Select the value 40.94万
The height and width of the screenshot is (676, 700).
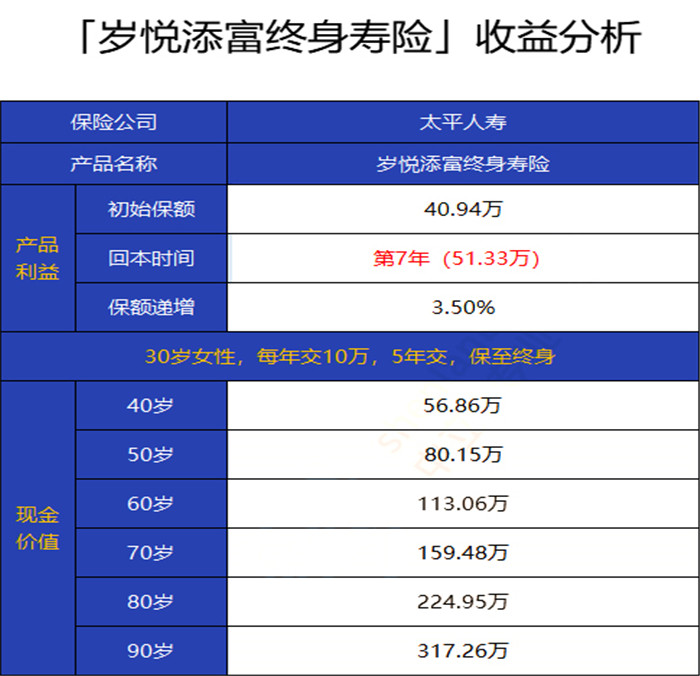[463, 209]
